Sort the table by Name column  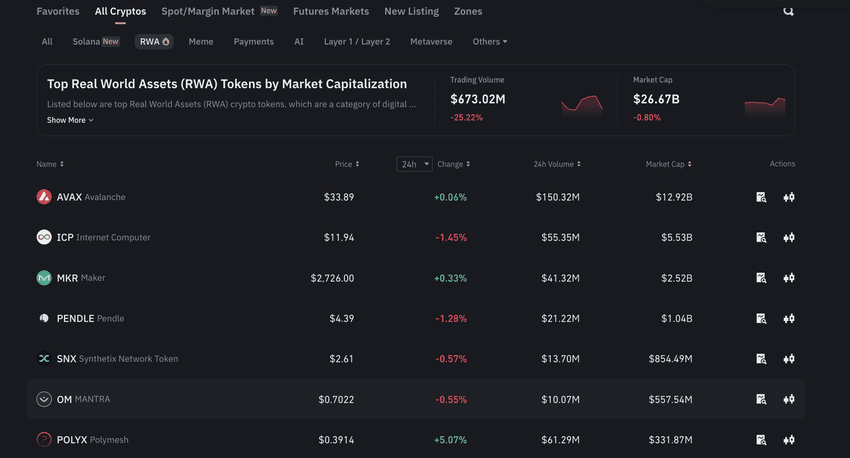tap(50, 164)
